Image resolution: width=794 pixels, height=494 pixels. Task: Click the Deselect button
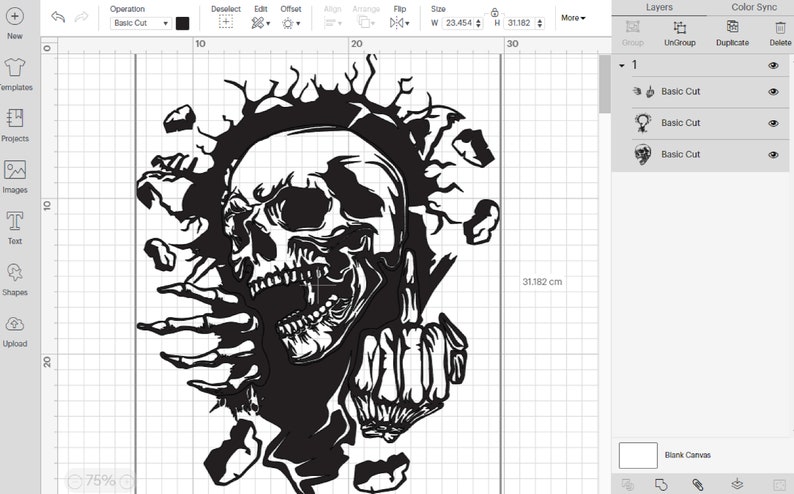pyautogui.click(x=226, y=22)
